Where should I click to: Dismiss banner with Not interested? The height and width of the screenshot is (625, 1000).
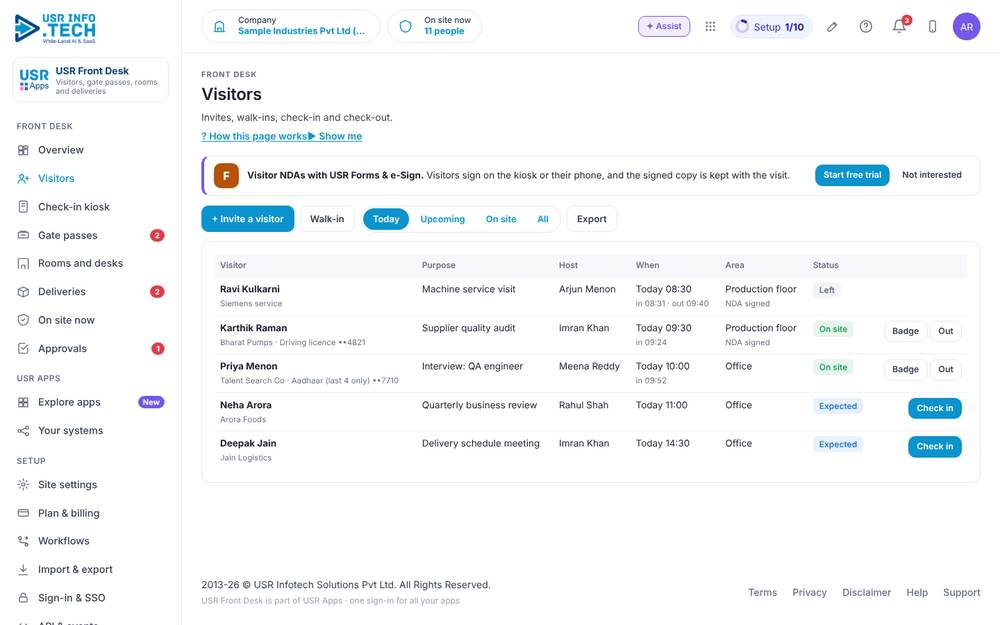coord(932,175)
